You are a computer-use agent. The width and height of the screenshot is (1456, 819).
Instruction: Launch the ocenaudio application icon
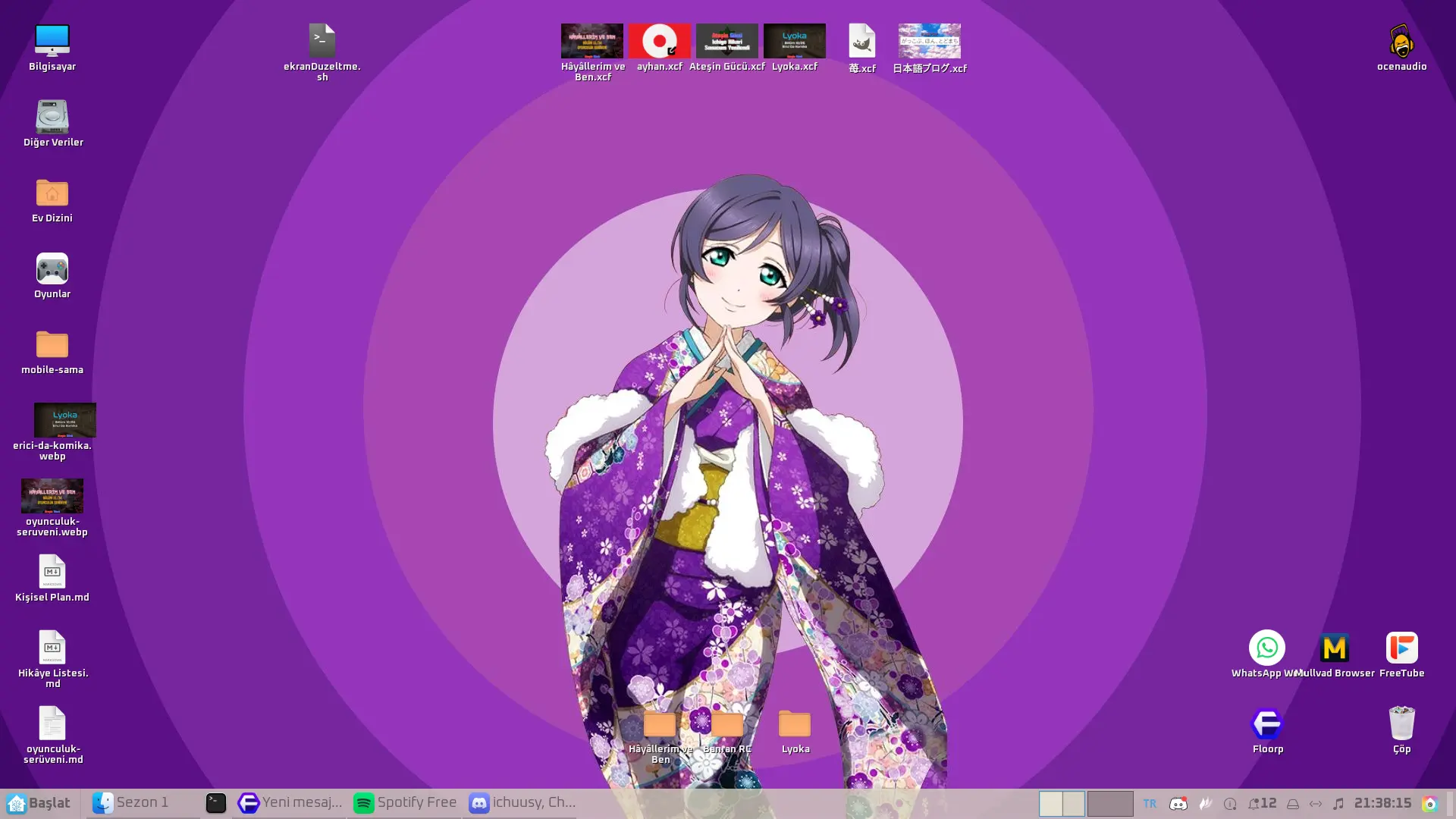point(1401,47)
